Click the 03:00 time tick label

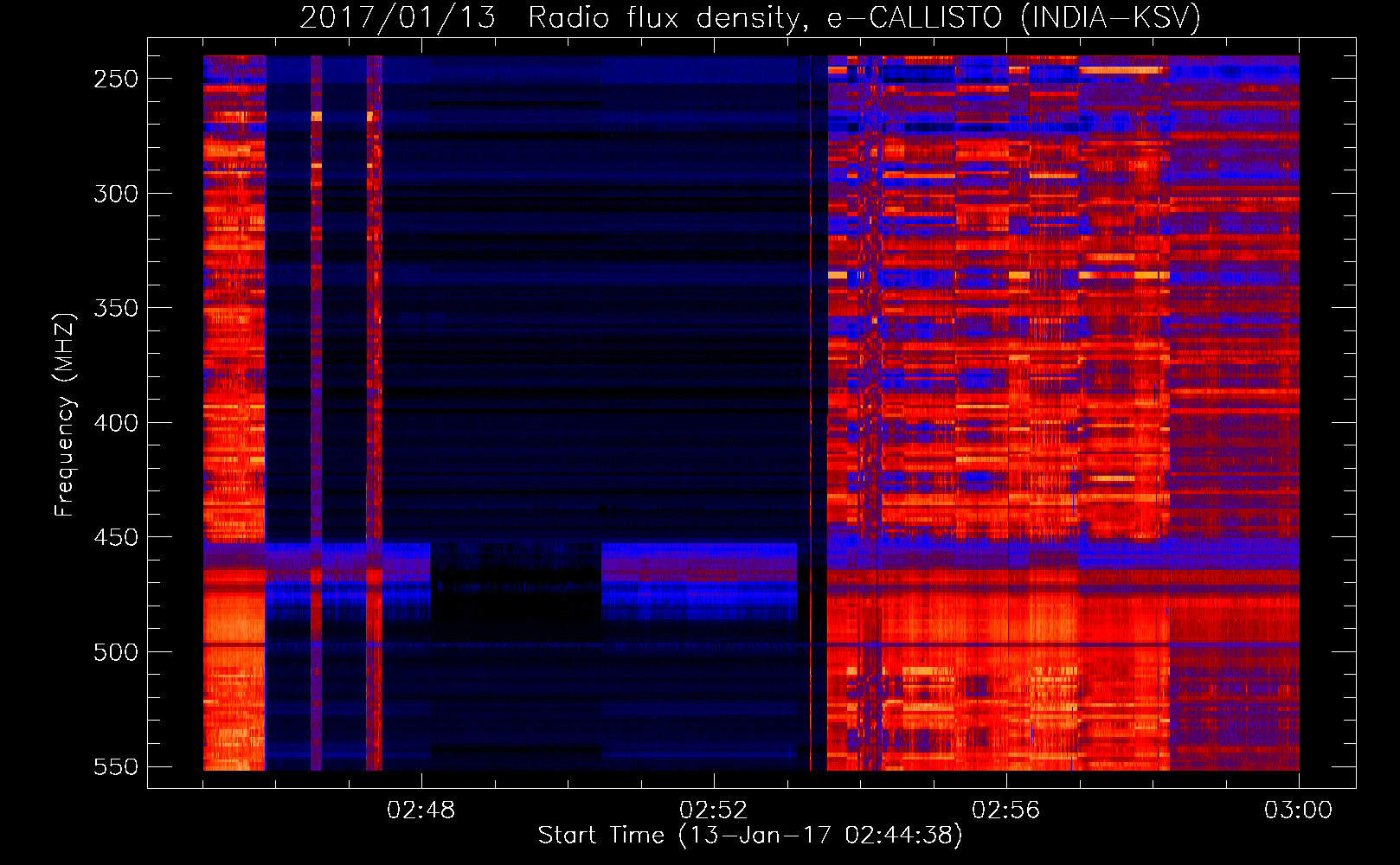1299,811
